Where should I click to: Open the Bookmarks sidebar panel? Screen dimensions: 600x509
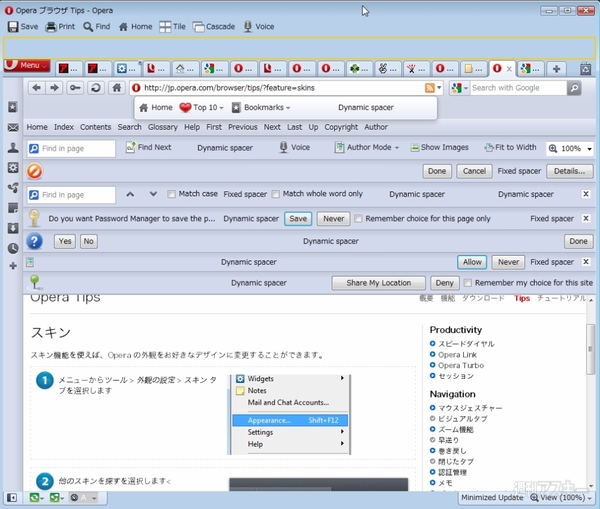pyautogui.click(x=13, y=107)
